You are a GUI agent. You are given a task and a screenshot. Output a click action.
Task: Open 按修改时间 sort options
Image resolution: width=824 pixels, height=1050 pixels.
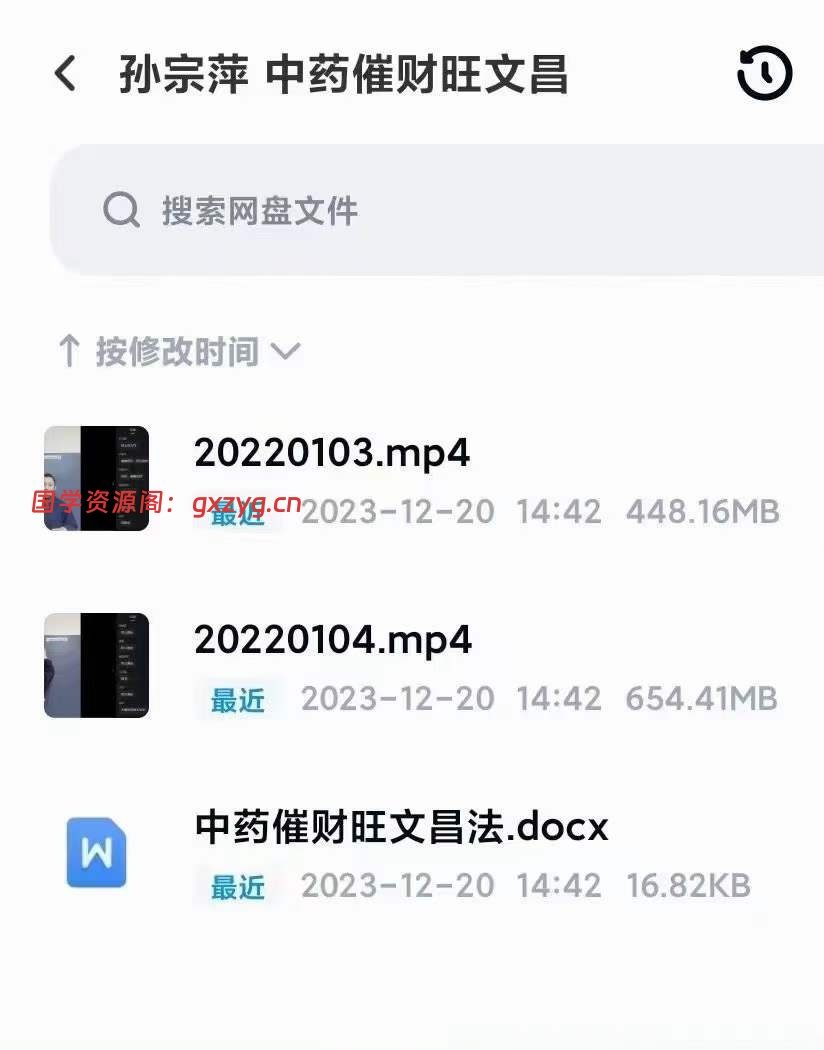click(177, 352)
